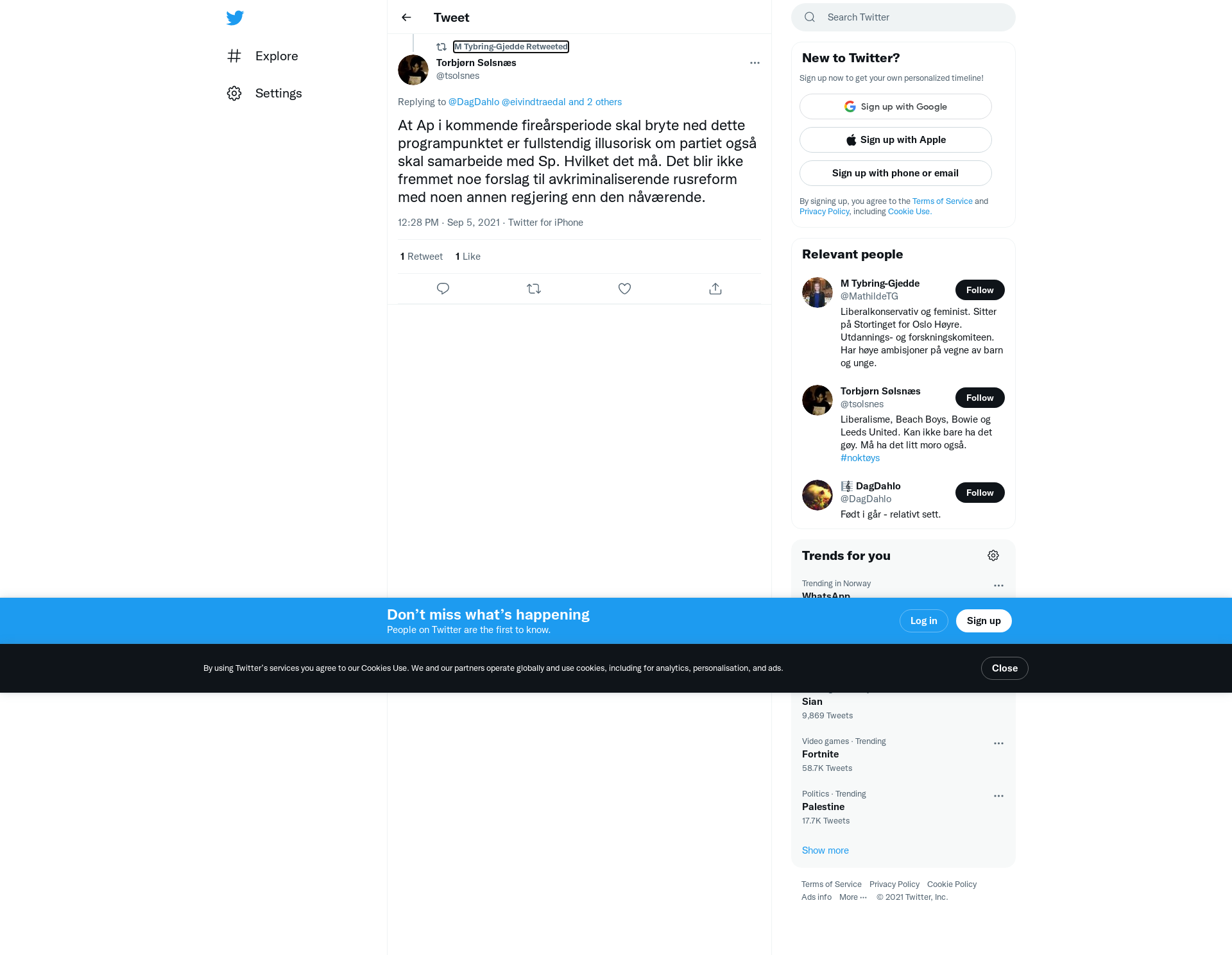1232x955 pixels.
Task: Go back using the arrow icon
Action: 406,17
